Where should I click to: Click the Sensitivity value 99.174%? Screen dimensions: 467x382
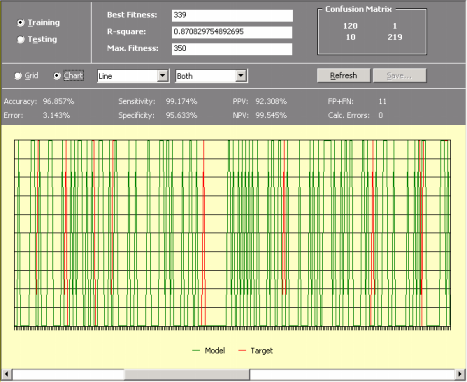coord(181,101)
